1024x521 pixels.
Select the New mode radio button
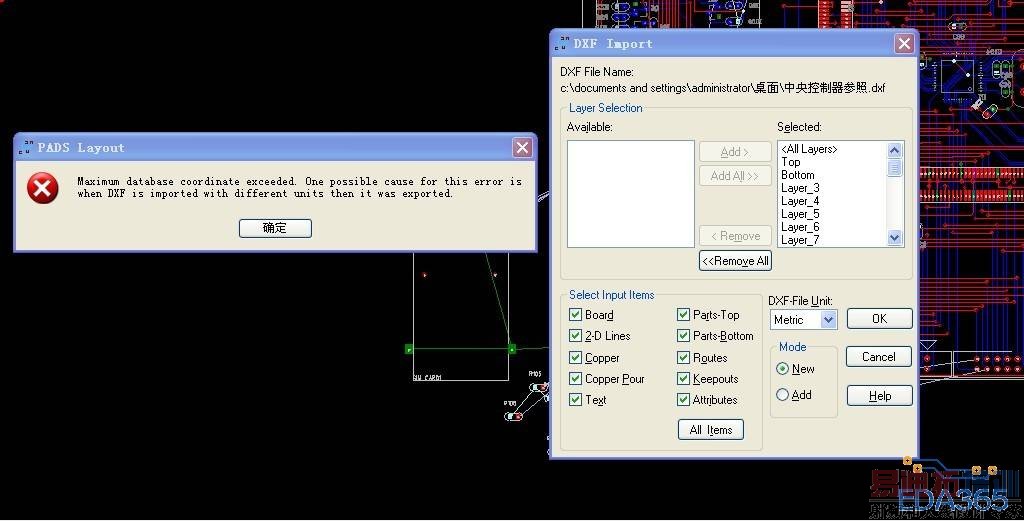(782, 368)
